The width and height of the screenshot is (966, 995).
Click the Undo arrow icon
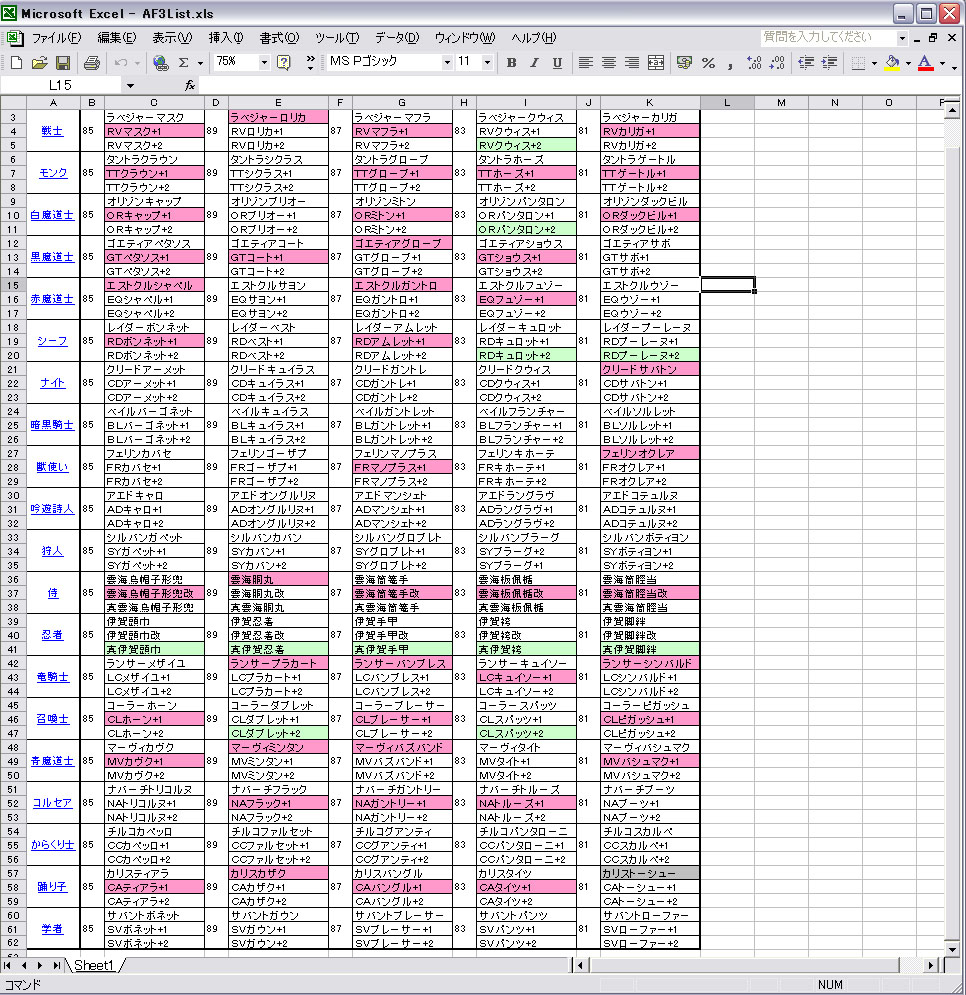point(121,63)
